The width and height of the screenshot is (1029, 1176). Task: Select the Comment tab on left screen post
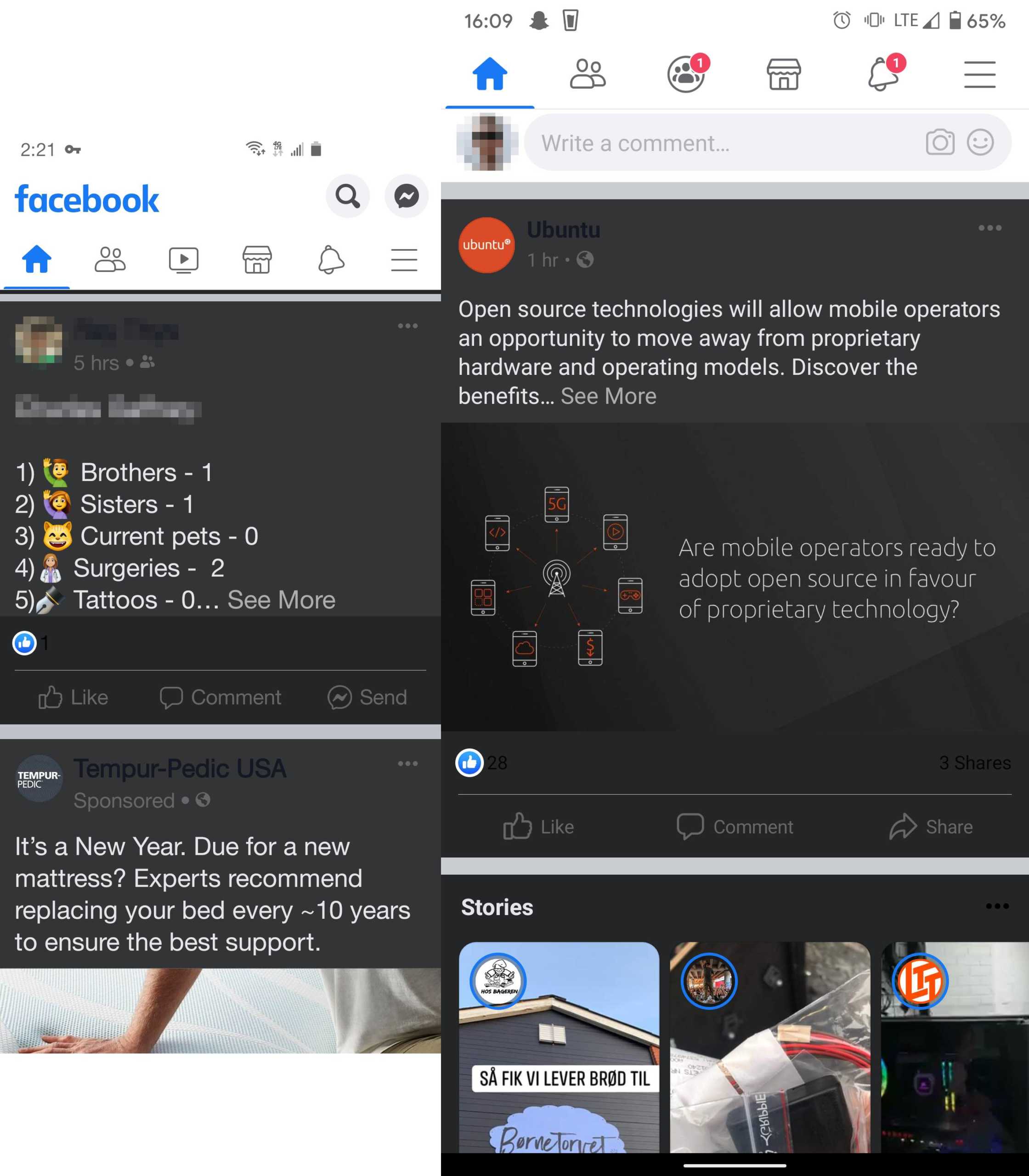click(x=220, y=697)
